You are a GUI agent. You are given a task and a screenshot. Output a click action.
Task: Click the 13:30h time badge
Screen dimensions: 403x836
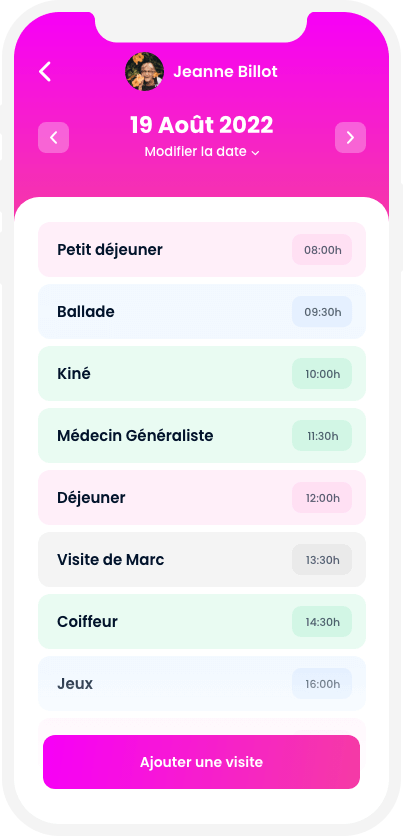tap(322, 559)
